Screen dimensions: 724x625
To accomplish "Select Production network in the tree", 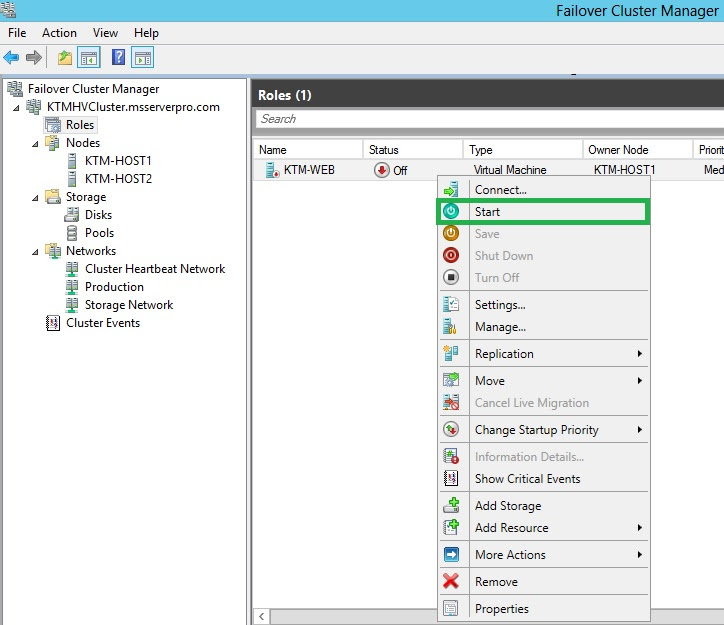I will 114,287.
